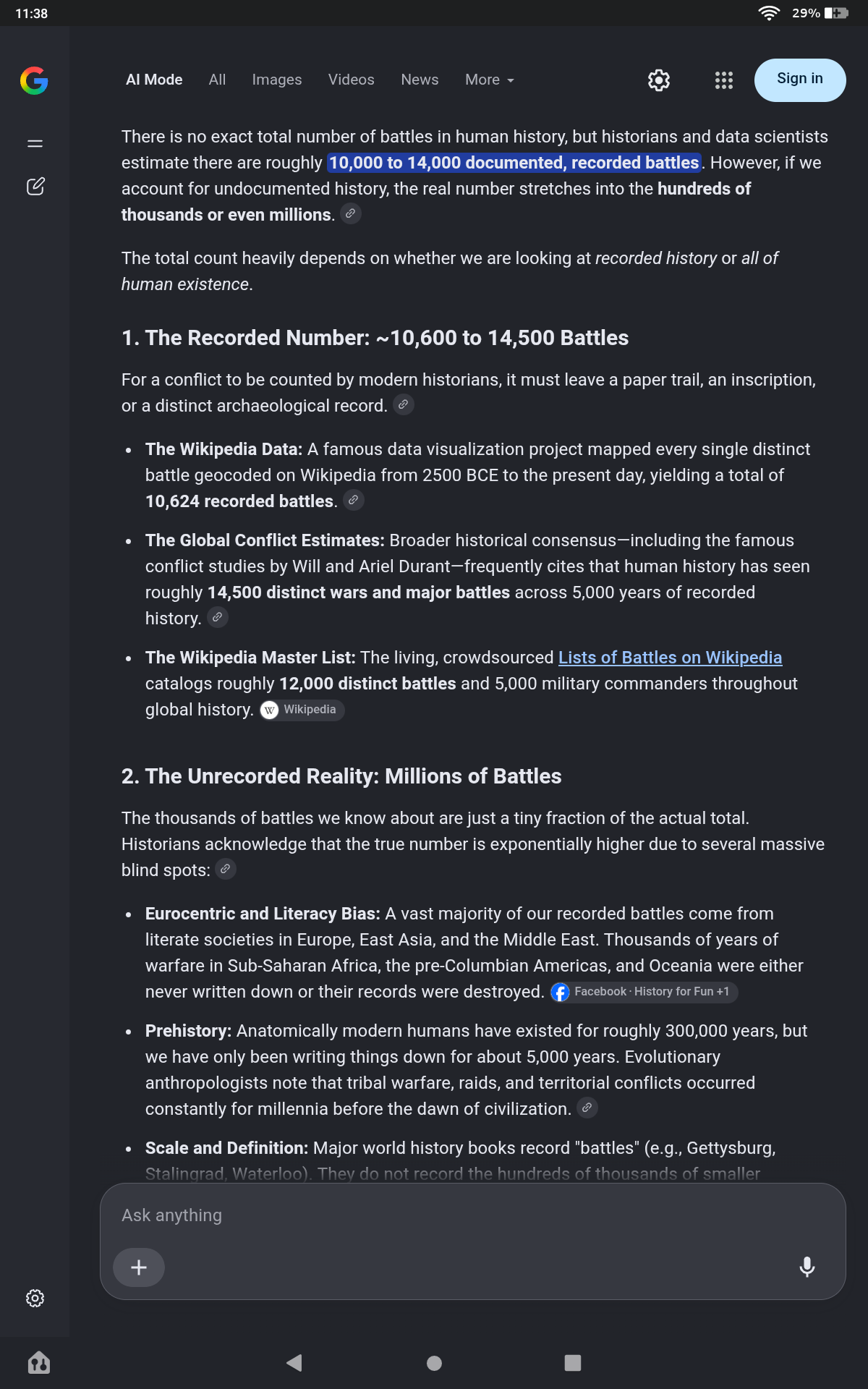Open Lists of Battles on Wikipedia link
The height and width of the screenshot is (1389, 868).
[x=670, y=657]
